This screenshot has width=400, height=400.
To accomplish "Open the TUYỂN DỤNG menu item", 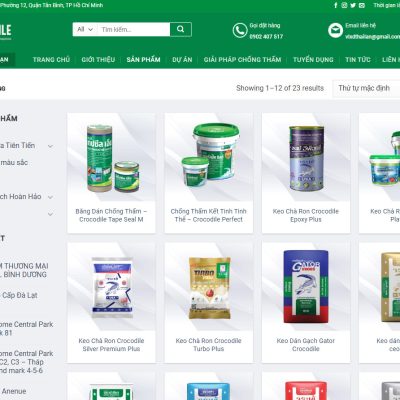I will tap(313, 60).
